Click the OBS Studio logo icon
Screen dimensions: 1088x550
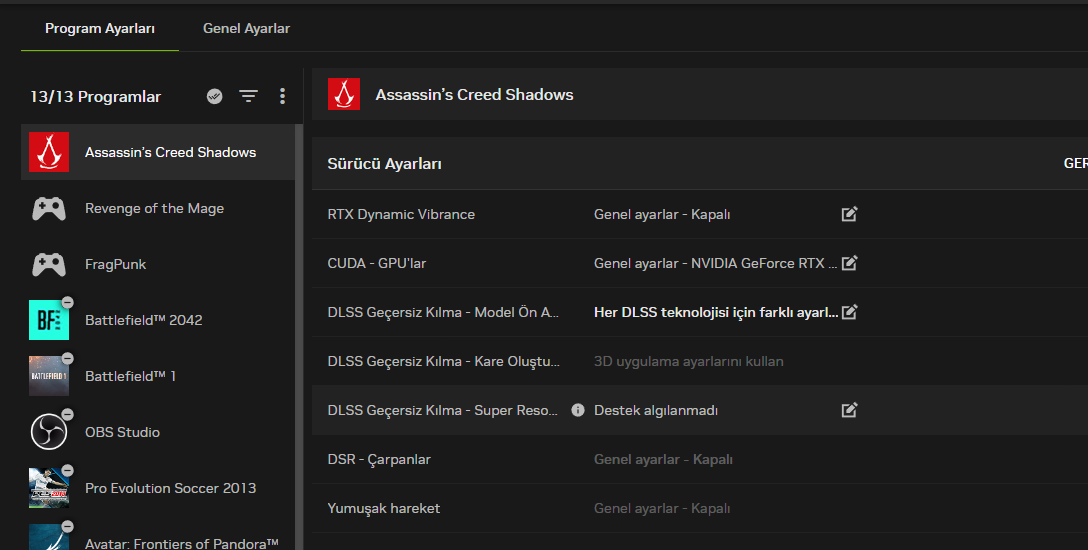[49, 432]
